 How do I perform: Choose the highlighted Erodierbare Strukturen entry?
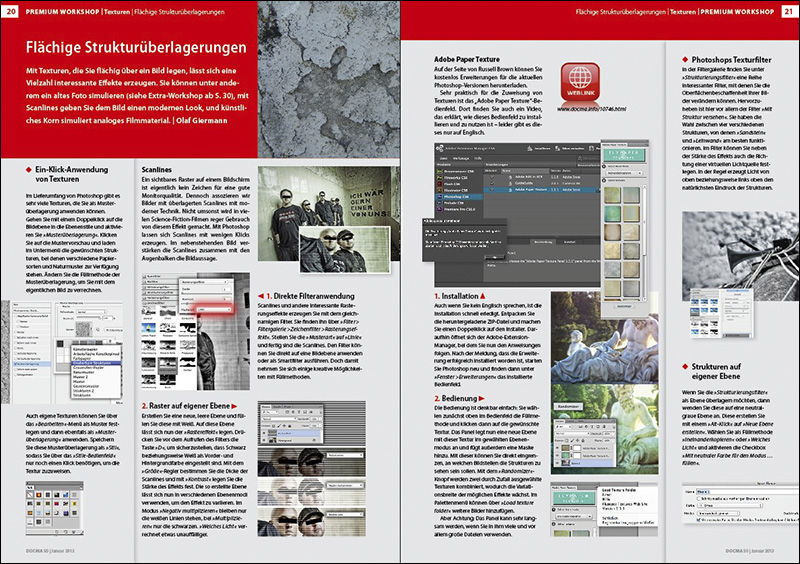click(x=96, y=363)
